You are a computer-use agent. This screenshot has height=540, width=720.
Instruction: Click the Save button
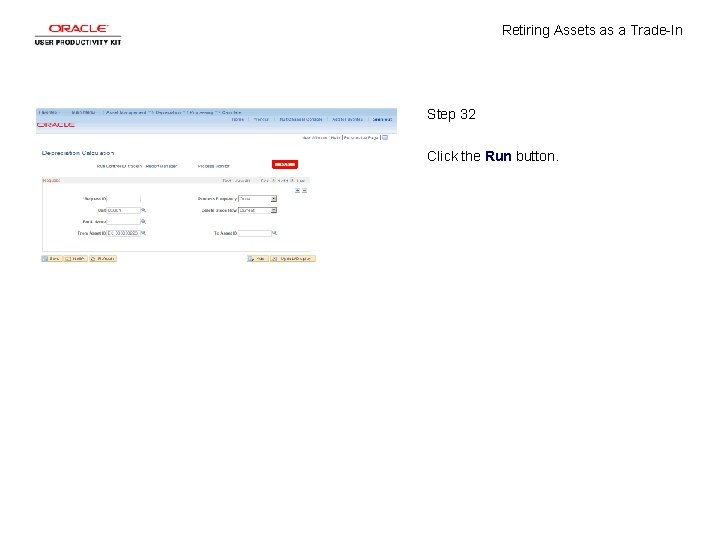pyautogui.click(x=52, y=259)
